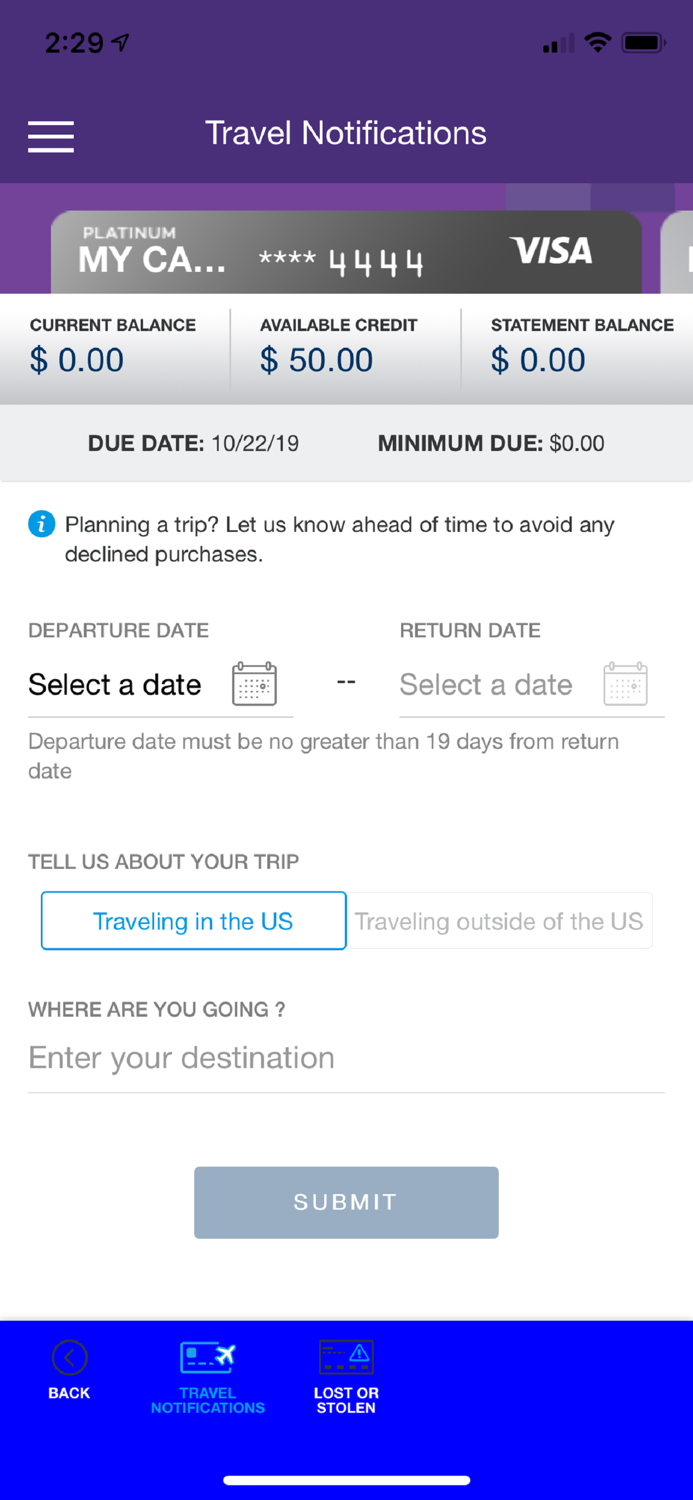Open the departure date calendar icon
The height and width of the screenshot is (1500, 693).
point(254,683)
